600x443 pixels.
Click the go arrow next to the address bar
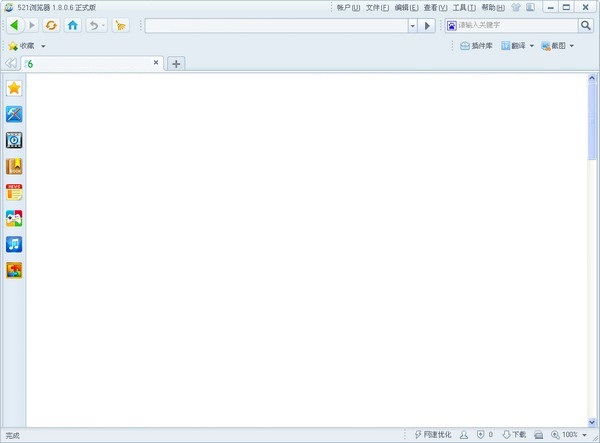427,26
